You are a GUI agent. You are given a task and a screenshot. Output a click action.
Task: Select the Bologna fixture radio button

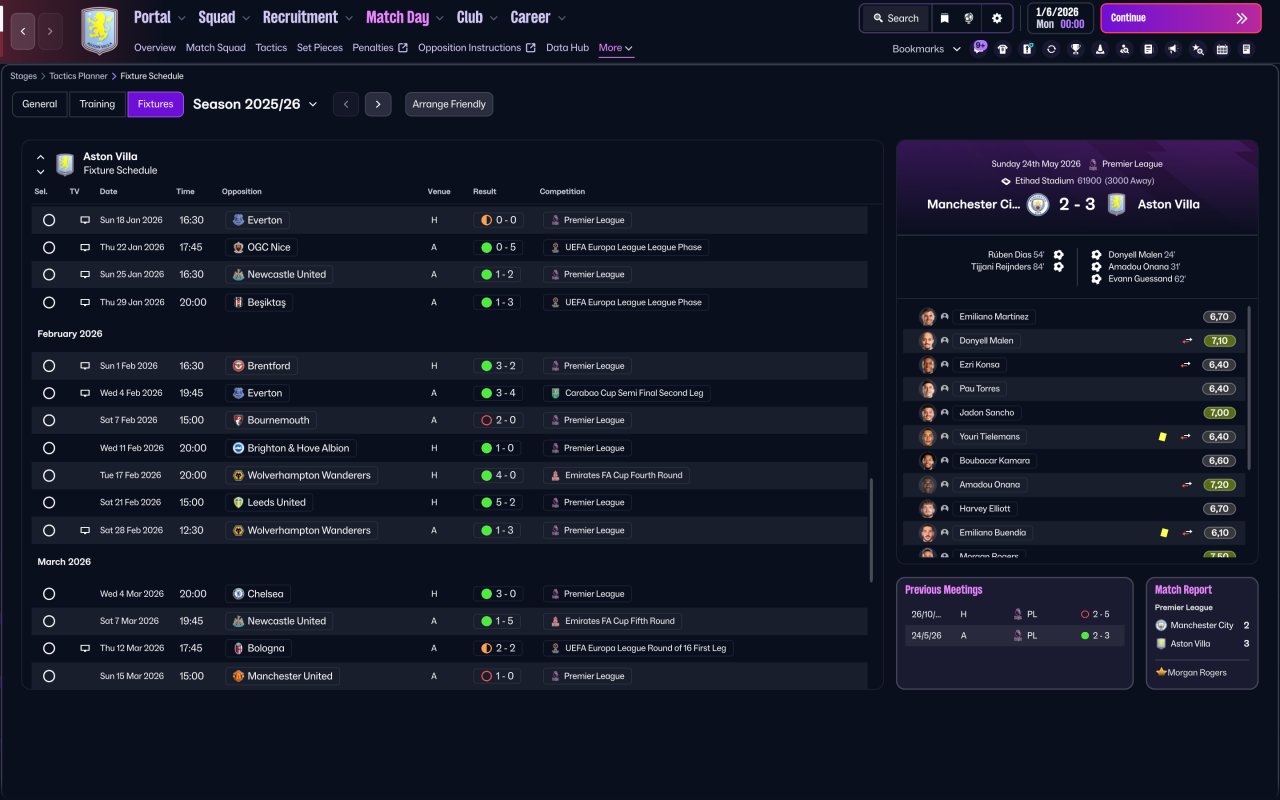click(x=49, y=648)
